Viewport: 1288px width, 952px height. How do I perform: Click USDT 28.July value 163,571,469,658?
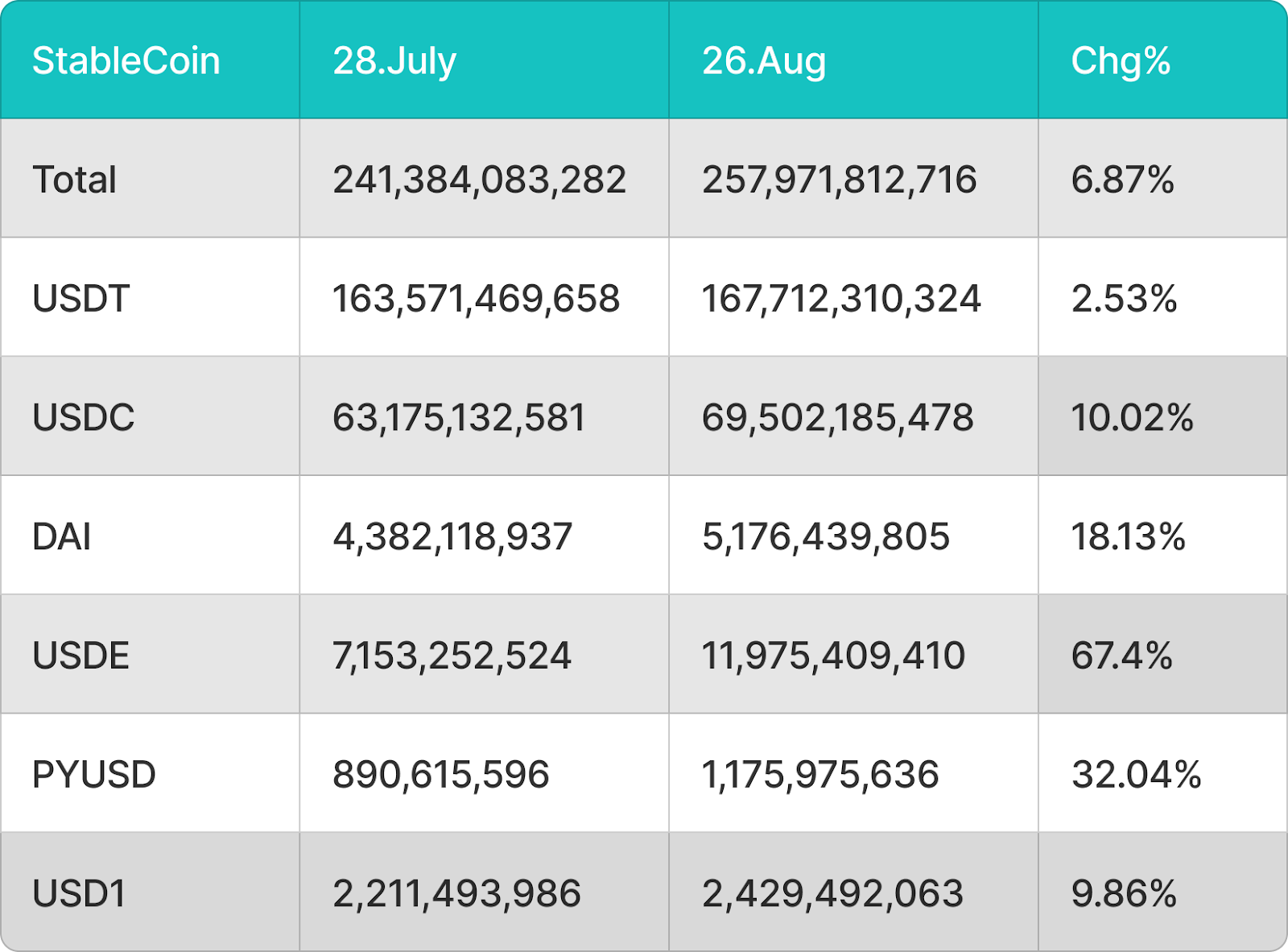pos(476,299)
